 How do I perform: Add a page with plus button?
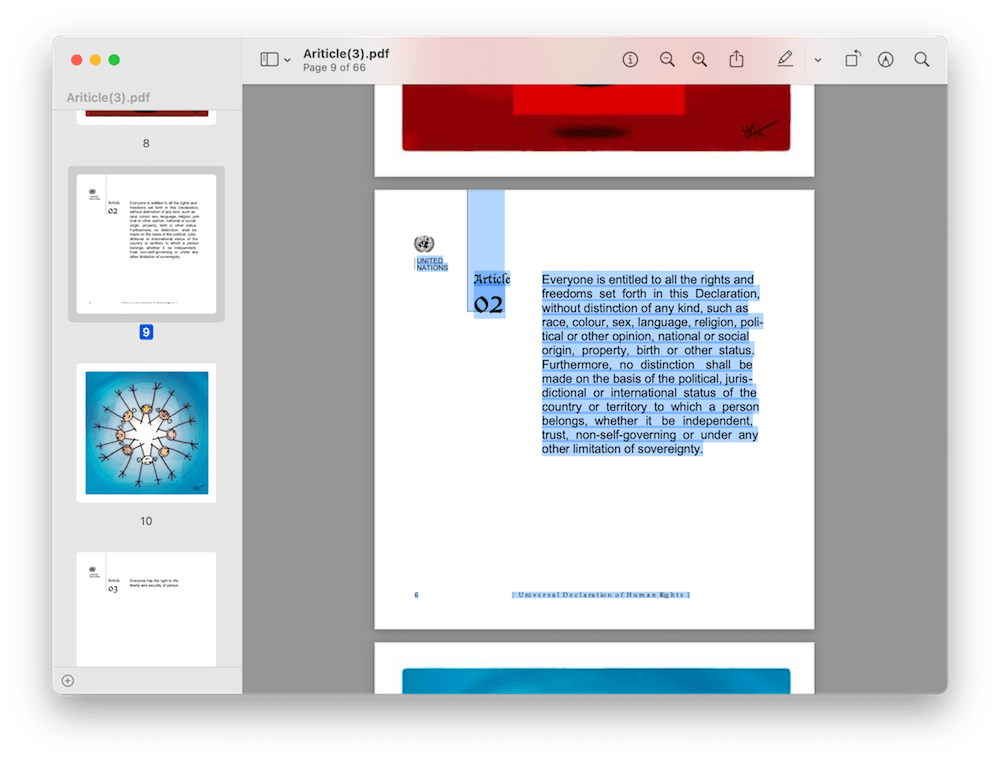pyautogui.click(x=68, y=681)
